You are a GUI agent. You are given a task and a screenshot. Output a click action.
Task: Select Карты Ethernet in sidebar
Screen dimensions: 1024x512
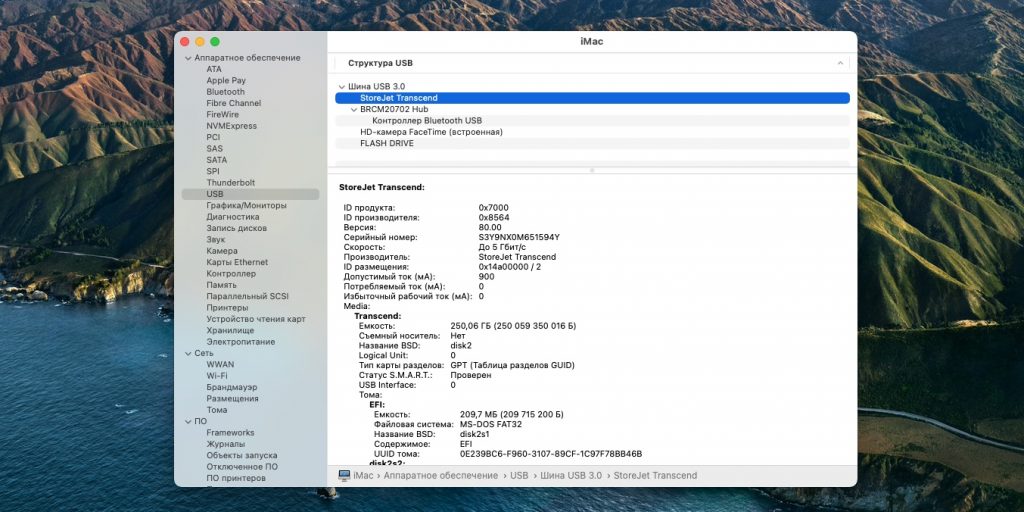click(x=237, y=263)
